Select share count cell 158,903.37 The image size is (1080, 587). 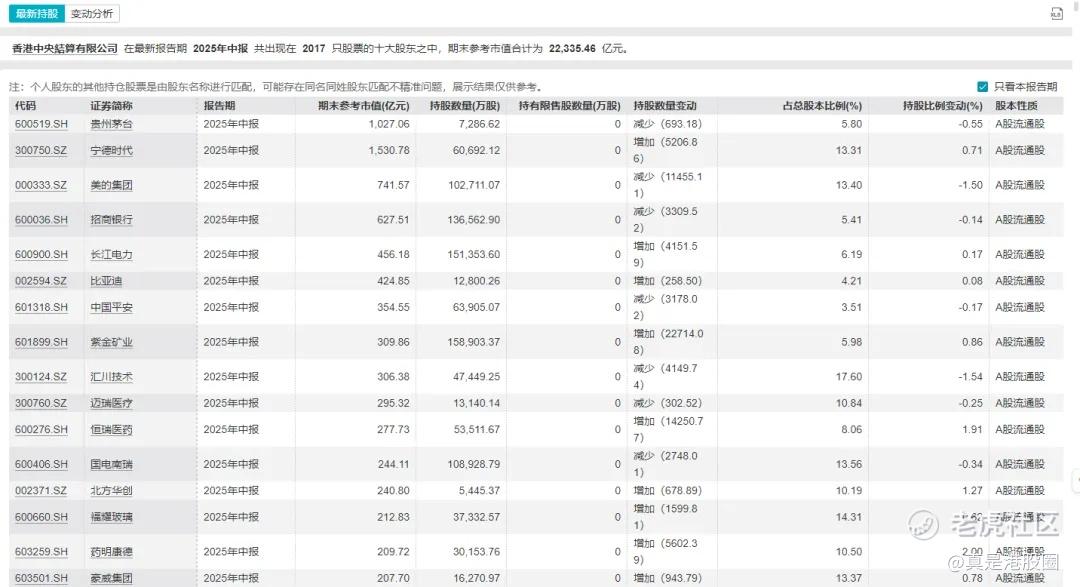(474, 342)
